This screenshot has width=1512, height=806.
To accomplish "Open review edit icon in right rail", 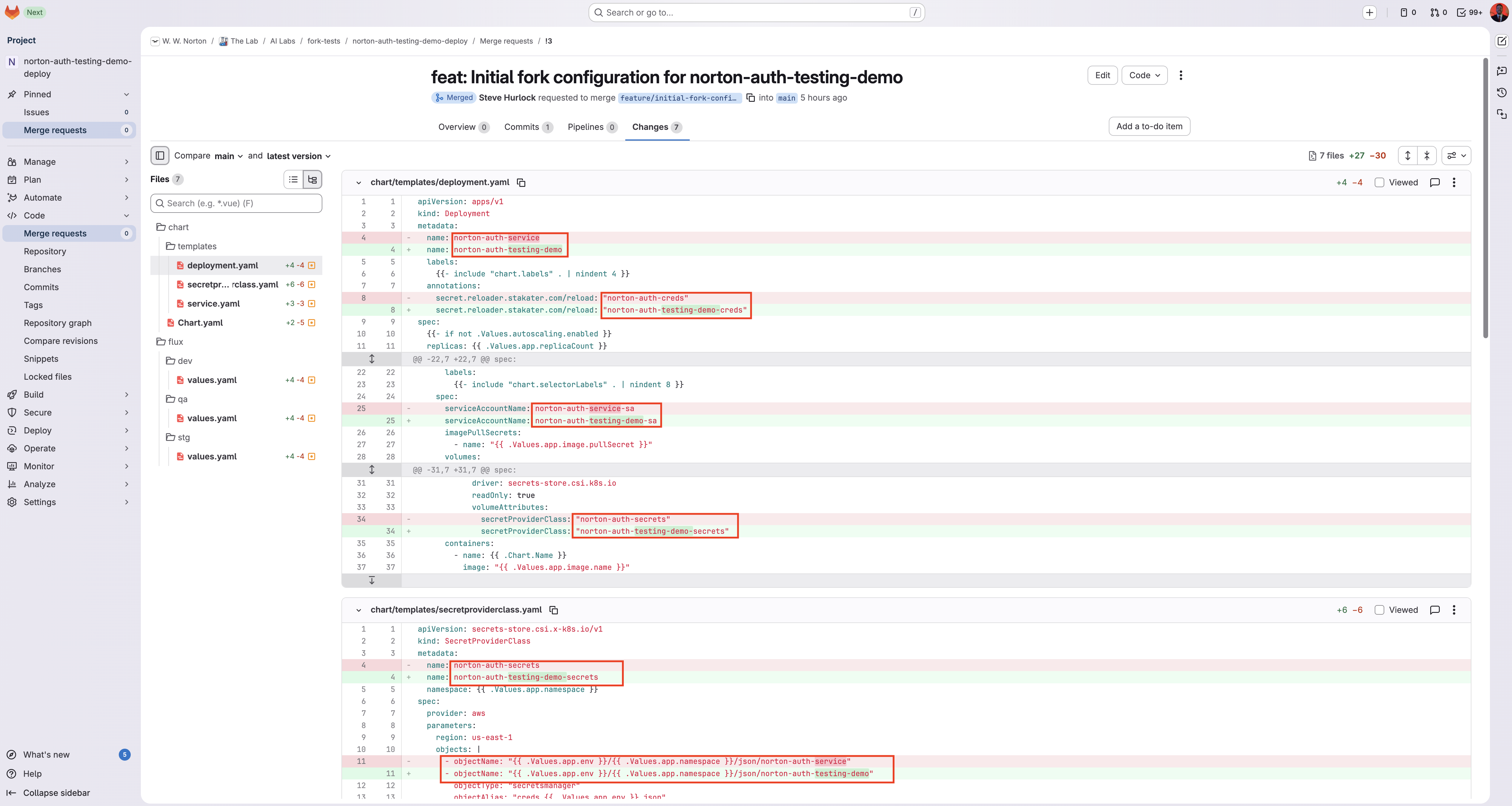I will (1502, 41).
